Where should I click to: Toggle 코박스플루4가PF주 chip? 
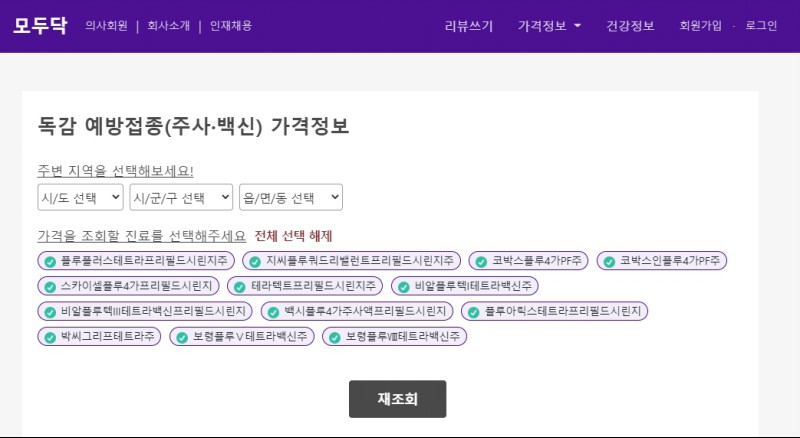528,261
